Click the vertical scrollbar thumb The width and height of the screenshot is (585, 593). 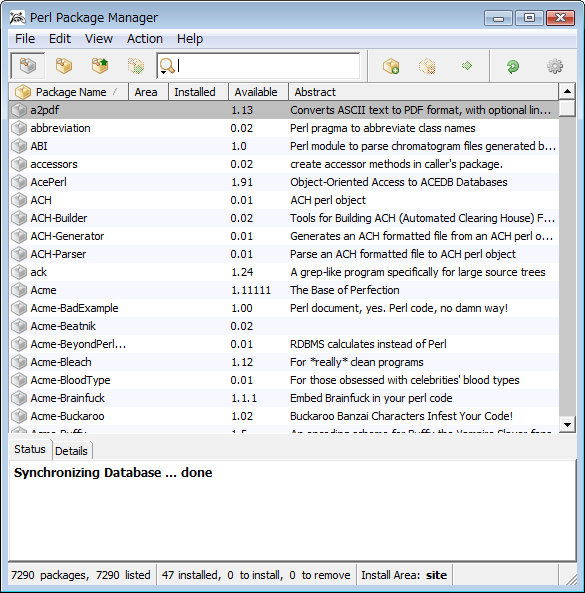tap(567, 108)
